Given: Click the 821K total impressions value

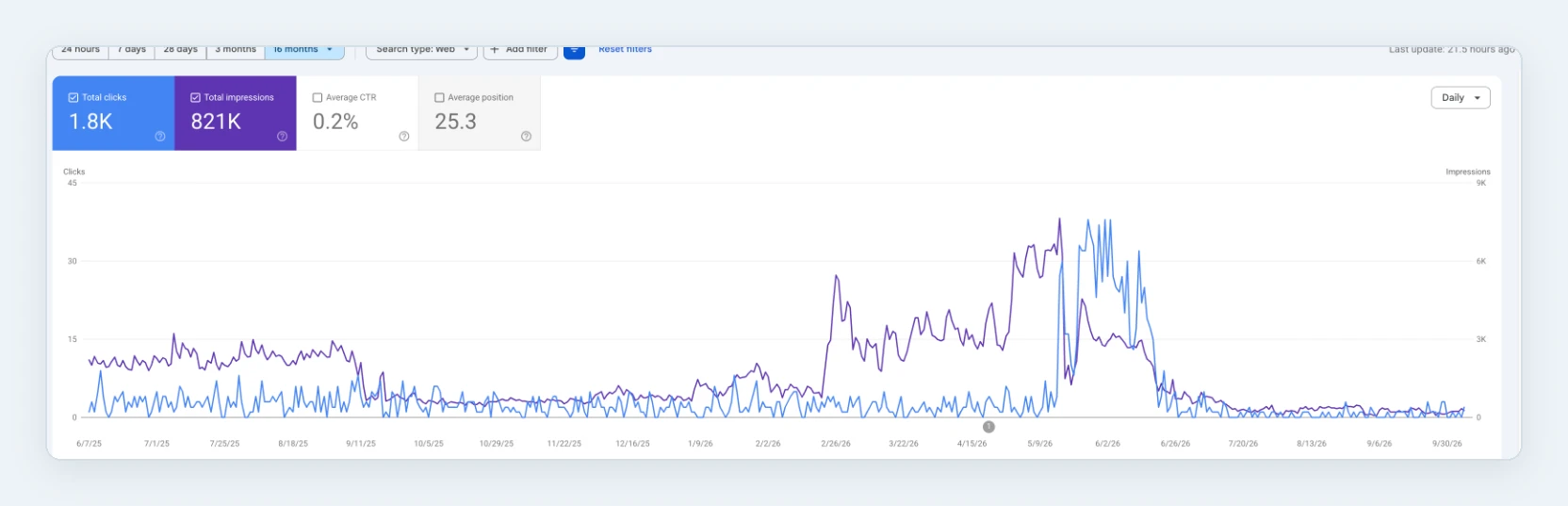Looking at the screenshot, I should [x=216, y=122].
